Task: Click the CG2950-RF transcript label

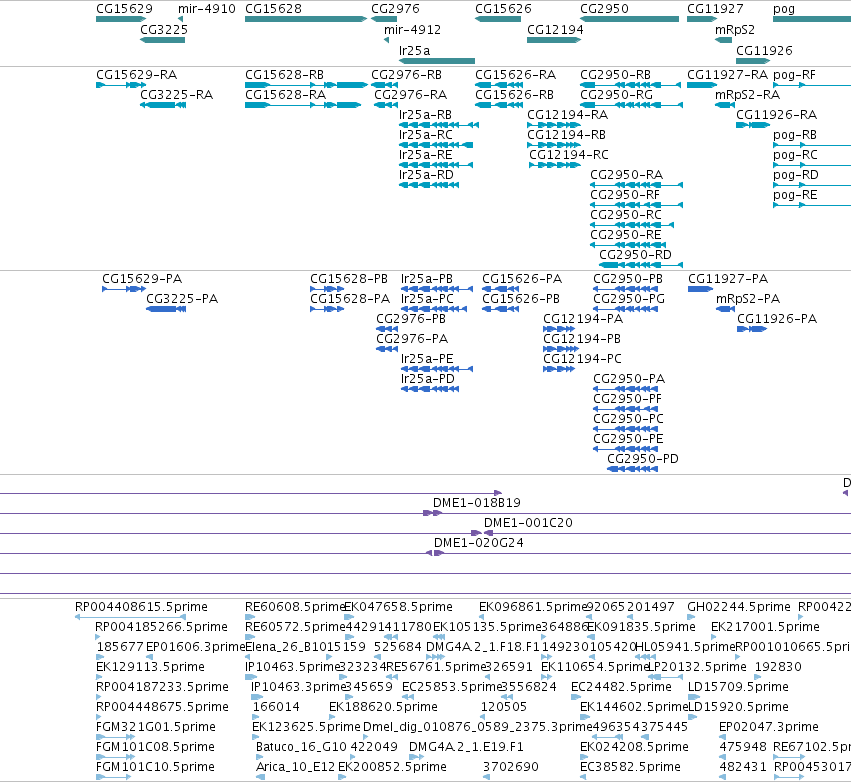Action: 625,194
